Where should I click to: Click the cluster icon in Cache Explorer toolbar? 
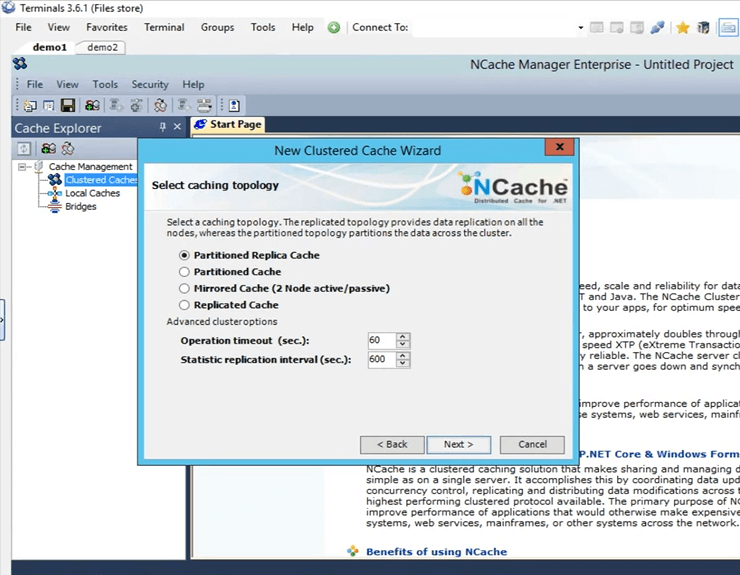[x=68, y=149]
